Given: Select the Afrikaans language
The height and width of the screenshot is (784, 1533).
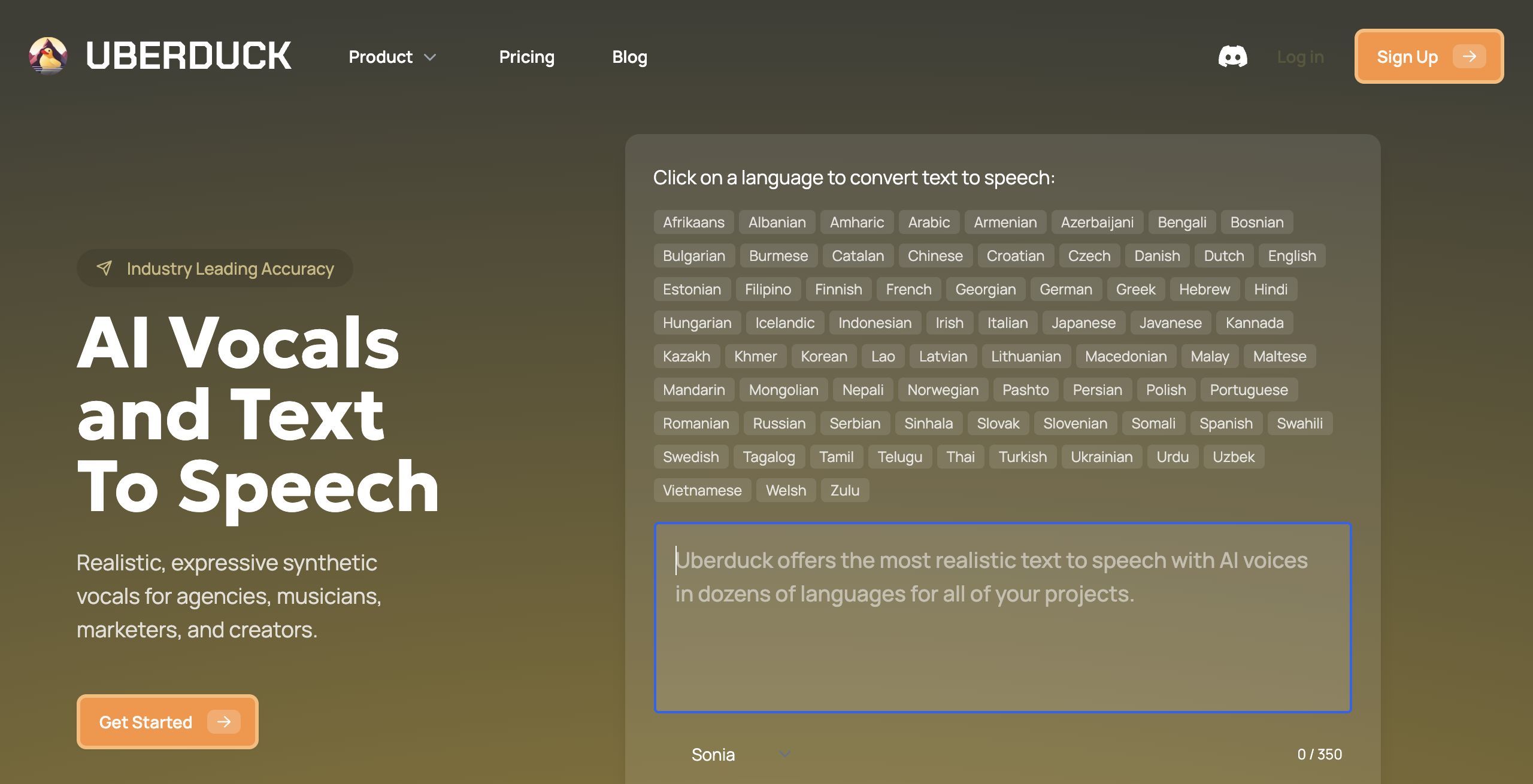Looking at the screenshot, I should tap(693, 222).
